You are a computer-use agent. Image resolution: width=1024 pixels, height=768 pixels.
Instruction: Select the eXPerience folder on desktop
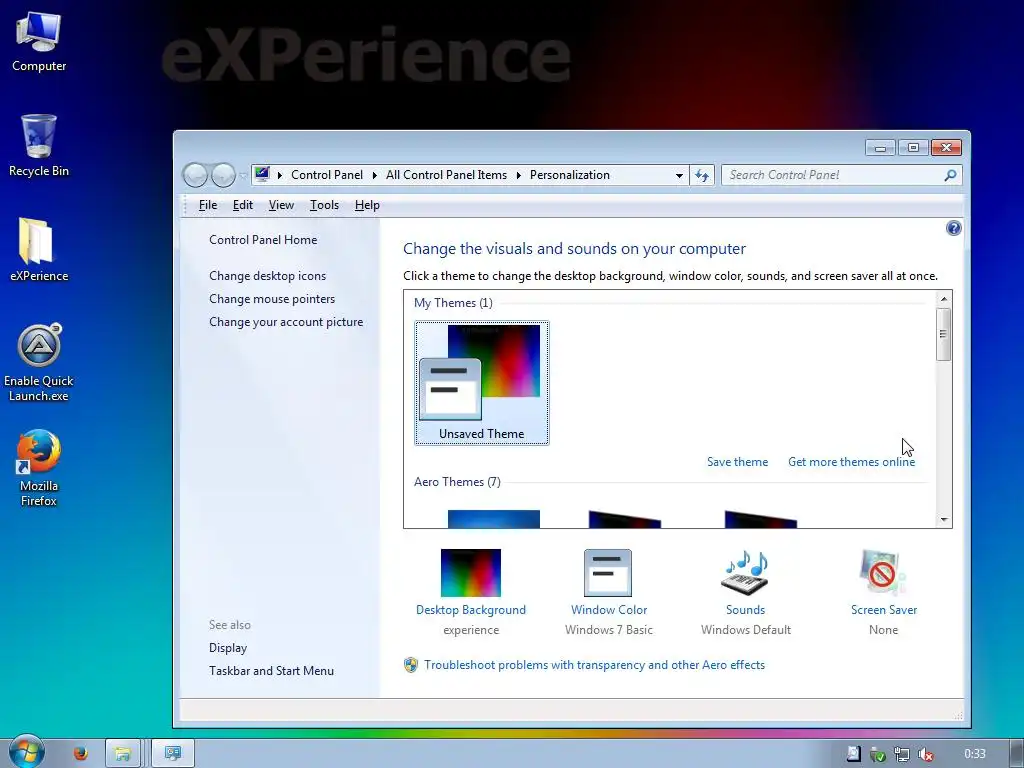pyautogui.click(x=39, y=250)
